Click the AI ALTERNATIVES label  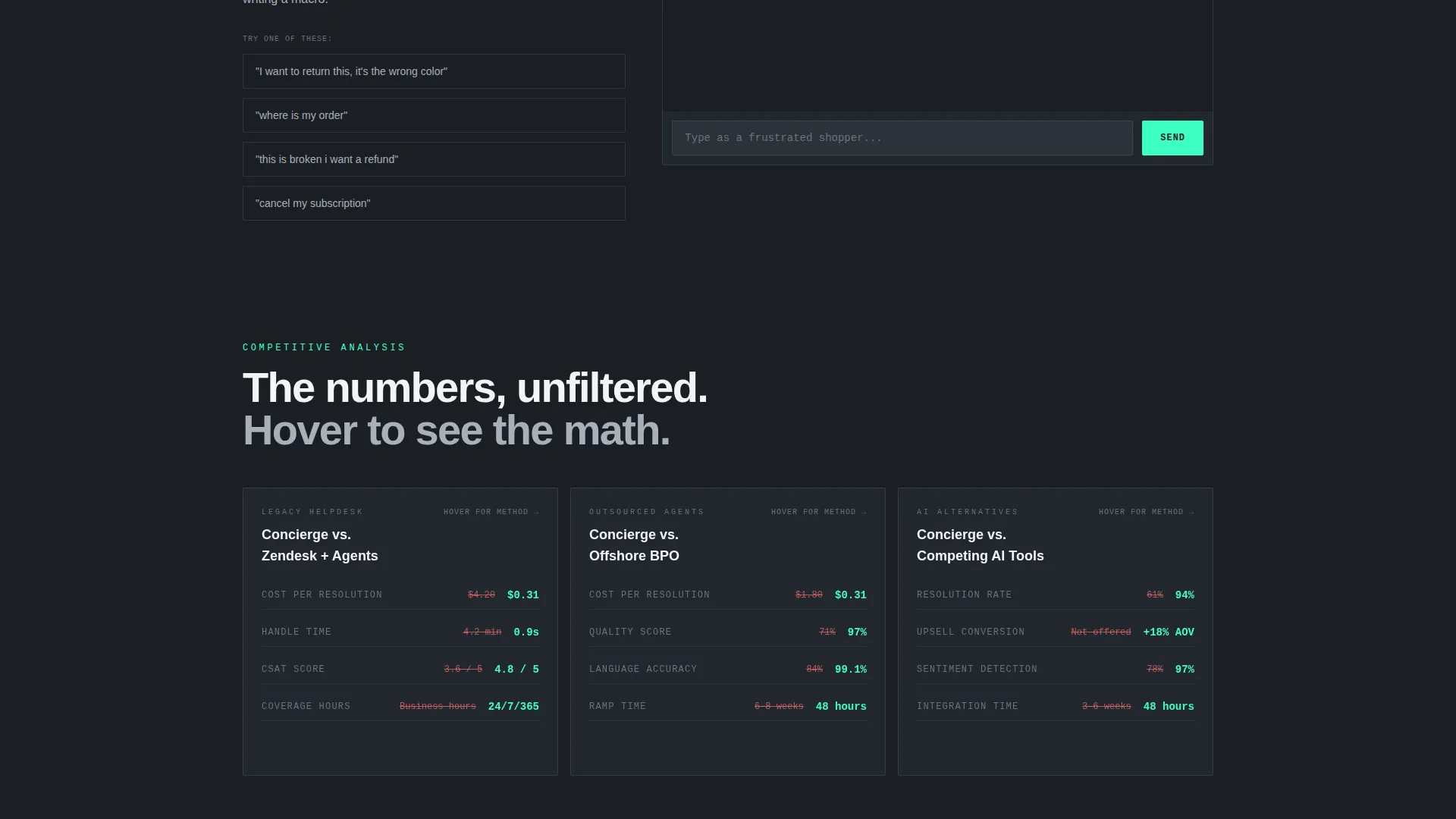point(968,512)
